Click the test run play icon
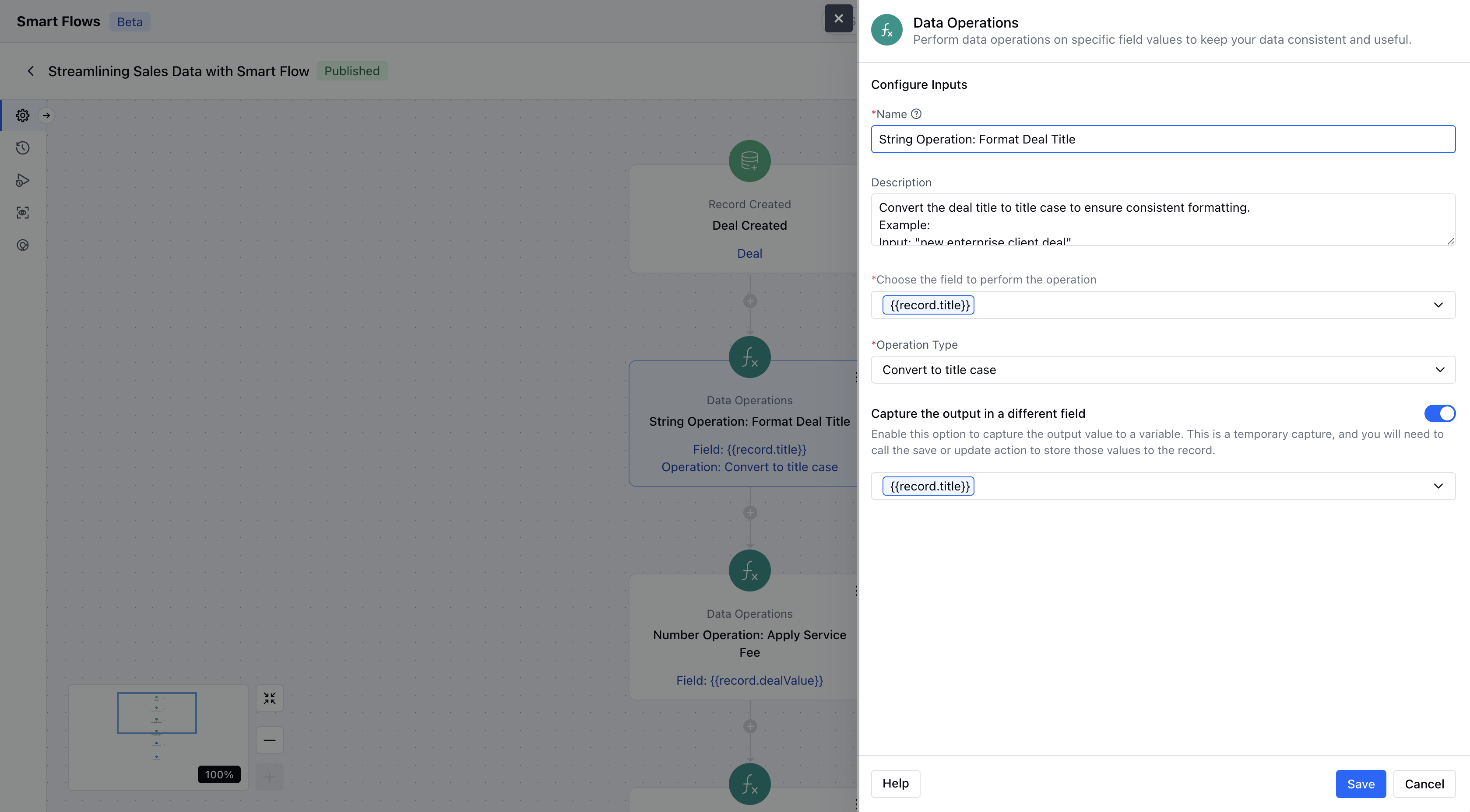 23,180
